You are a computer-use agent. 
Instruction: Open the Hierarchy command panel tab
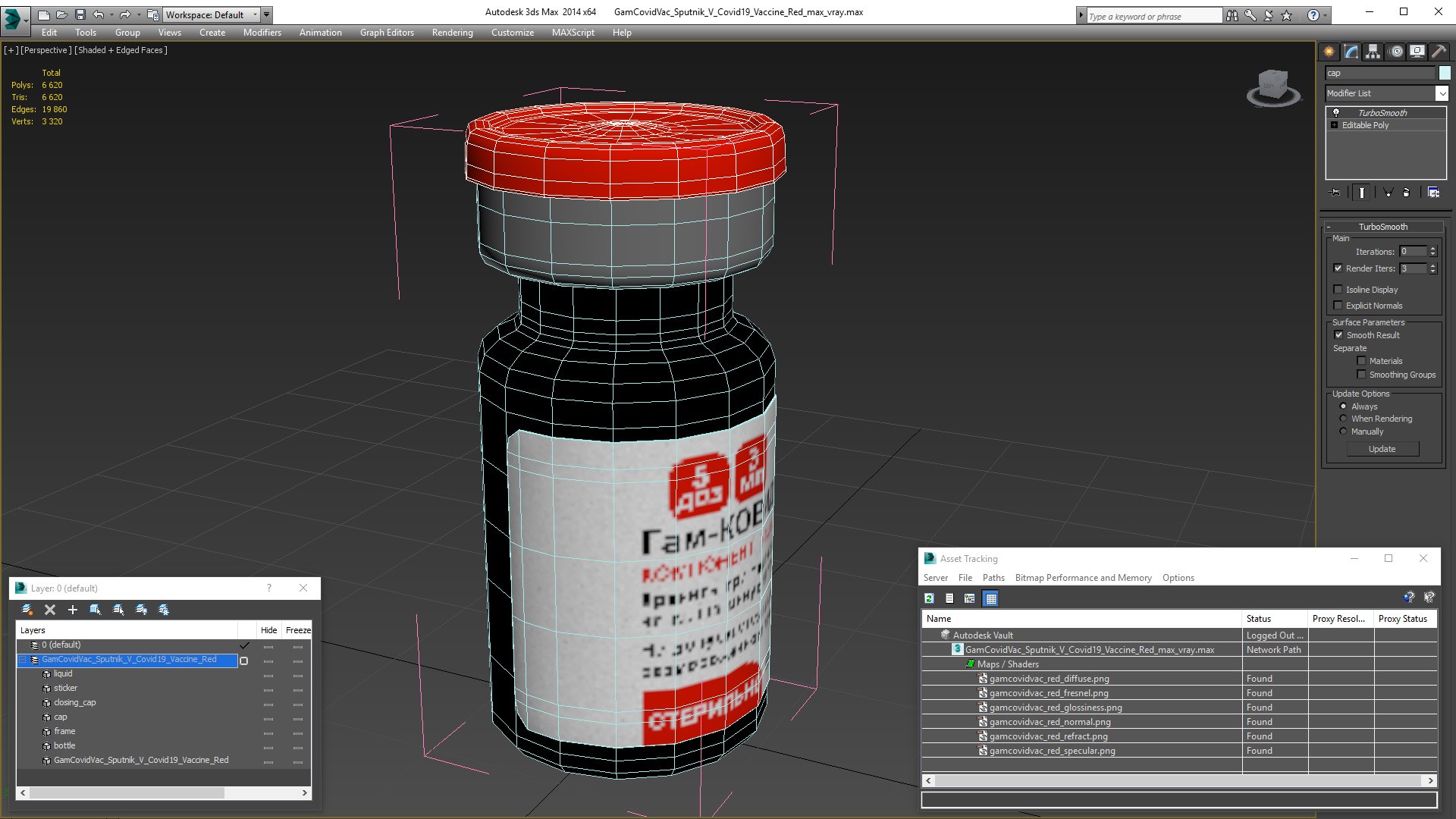coord(1373,52)
